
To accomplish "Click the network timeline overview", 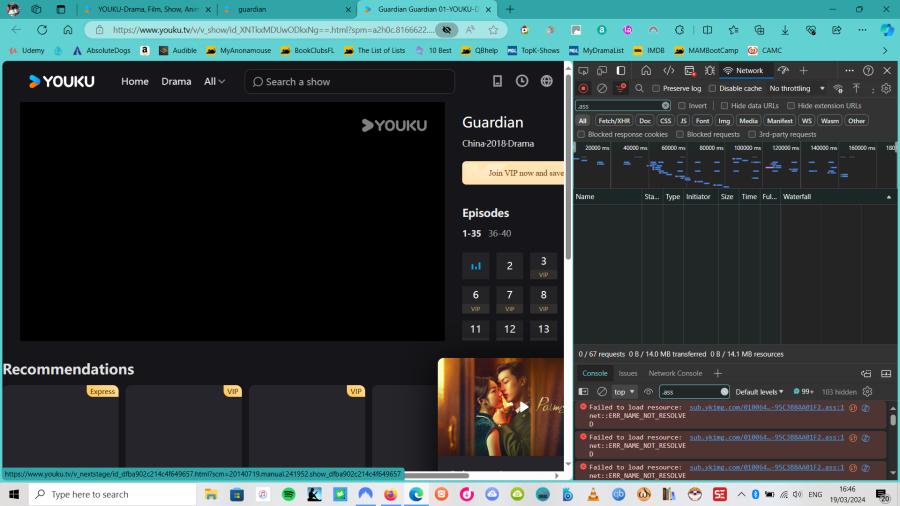I will 735,166.
